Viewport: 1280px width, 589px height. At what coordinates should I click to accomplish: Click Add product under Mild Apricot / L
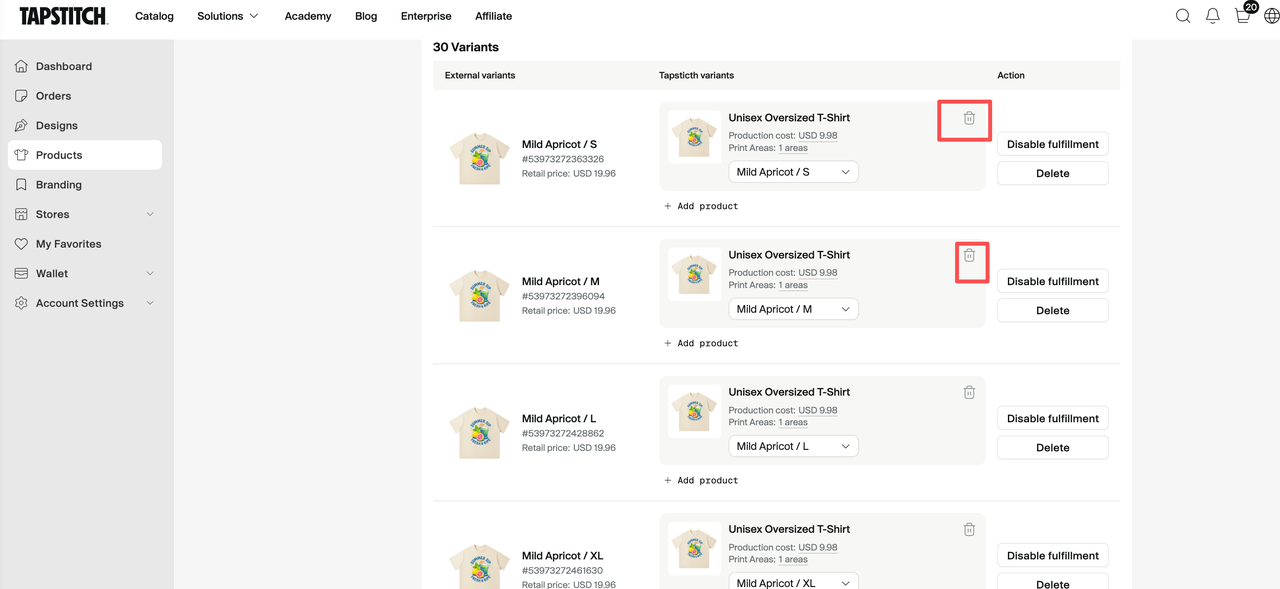pos(701,480)
